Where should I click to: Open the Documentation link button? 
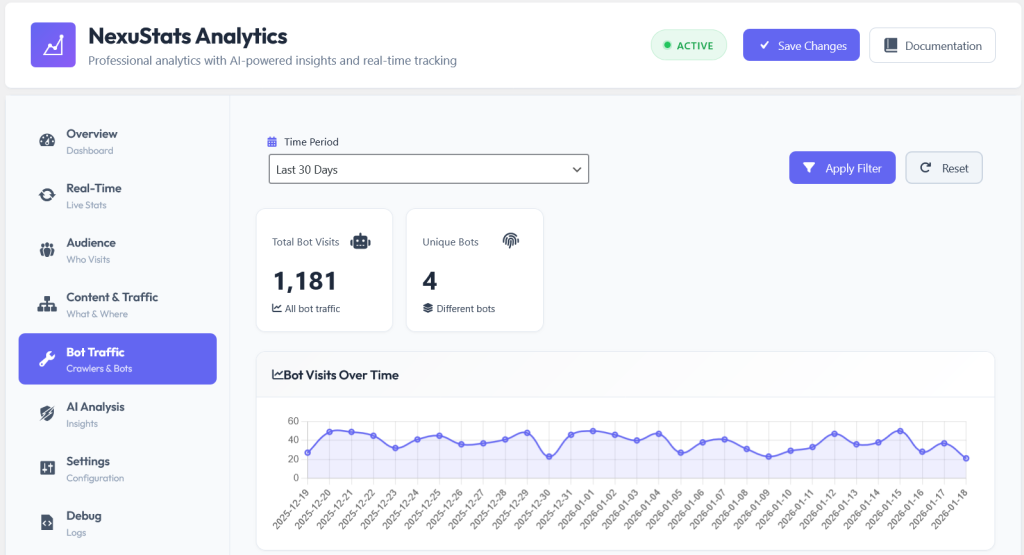933,45
